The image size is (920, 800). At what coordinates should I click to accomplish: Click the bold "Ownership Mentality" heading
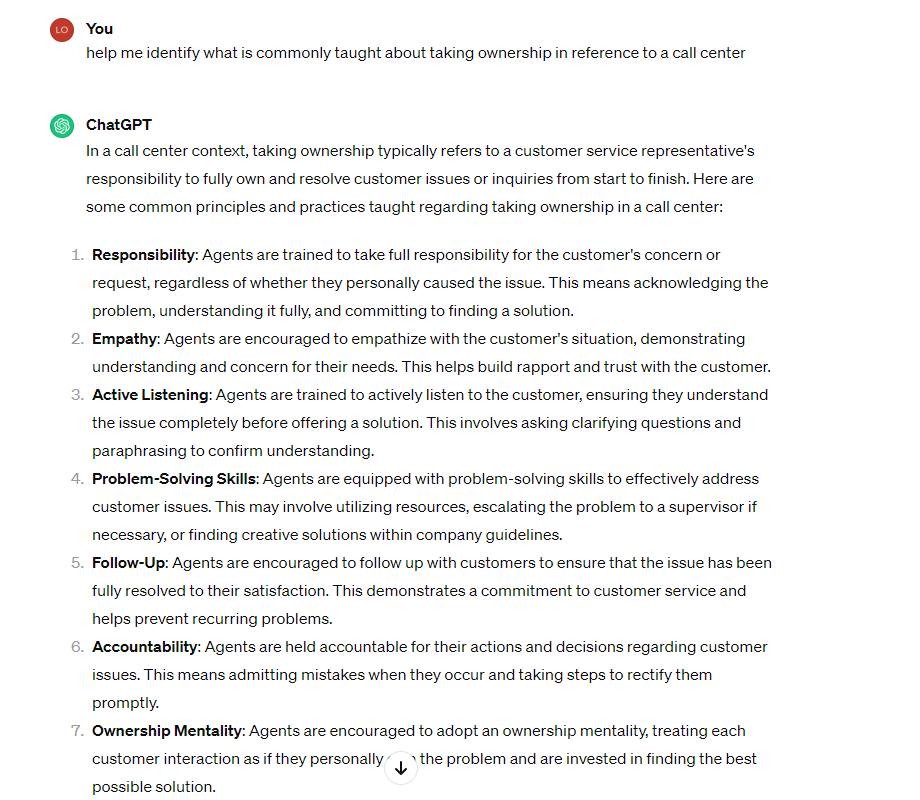pos(167,730)
